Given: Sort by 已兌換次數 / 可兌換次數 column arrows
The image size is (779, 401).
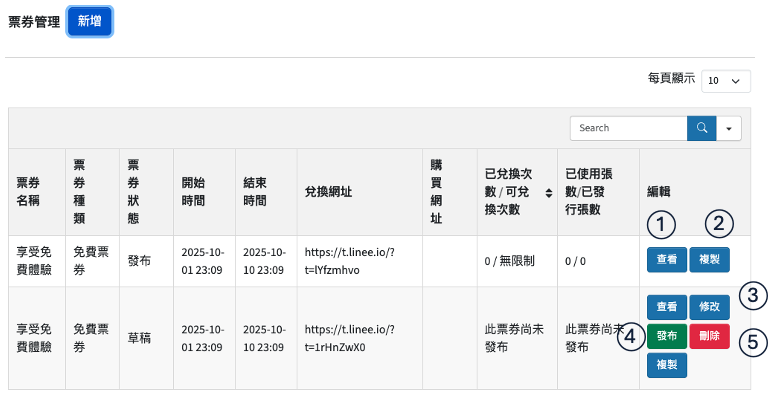Looking at the screenshot, I should (548, 191).
